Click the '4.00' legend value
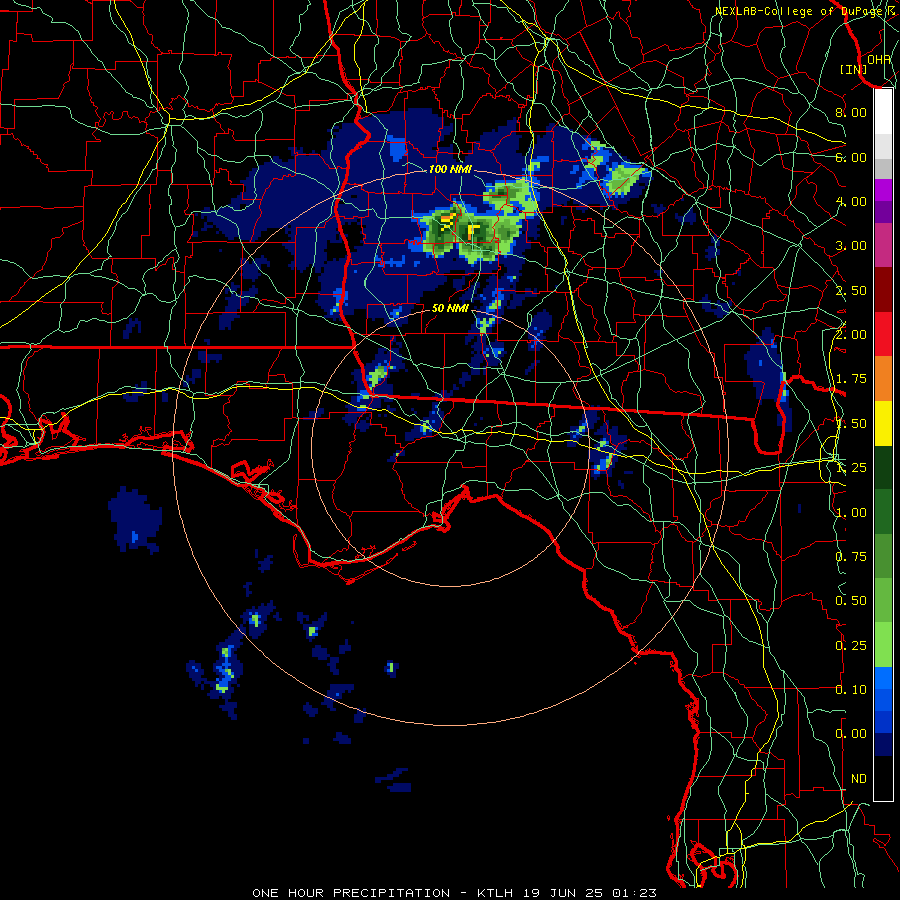Screen dimensions: 900x900 [x=851, y=201]
